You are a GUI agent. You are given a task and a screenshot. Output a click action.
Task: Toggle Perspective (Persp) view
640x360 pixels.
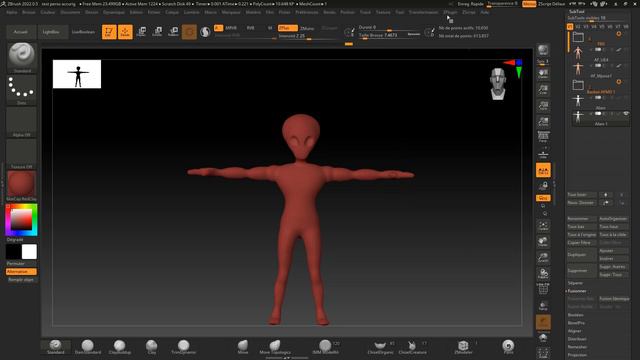tap(543, 138)
